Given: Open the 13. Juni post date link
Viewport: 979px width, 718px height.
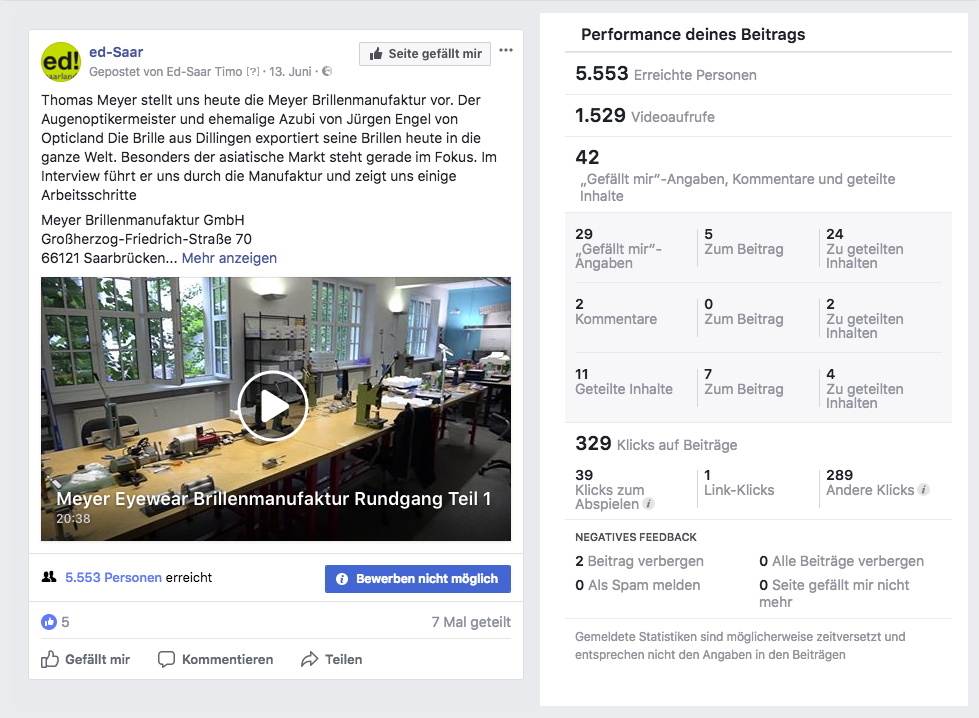Looking at the screenshot, I should pyautogui.click(x=290, y=72).
